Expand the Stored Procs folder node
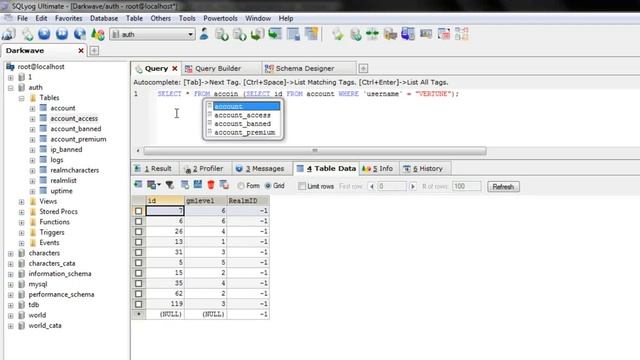The height and width of the screenshot is (360, 640). click(x=22, y=212)
